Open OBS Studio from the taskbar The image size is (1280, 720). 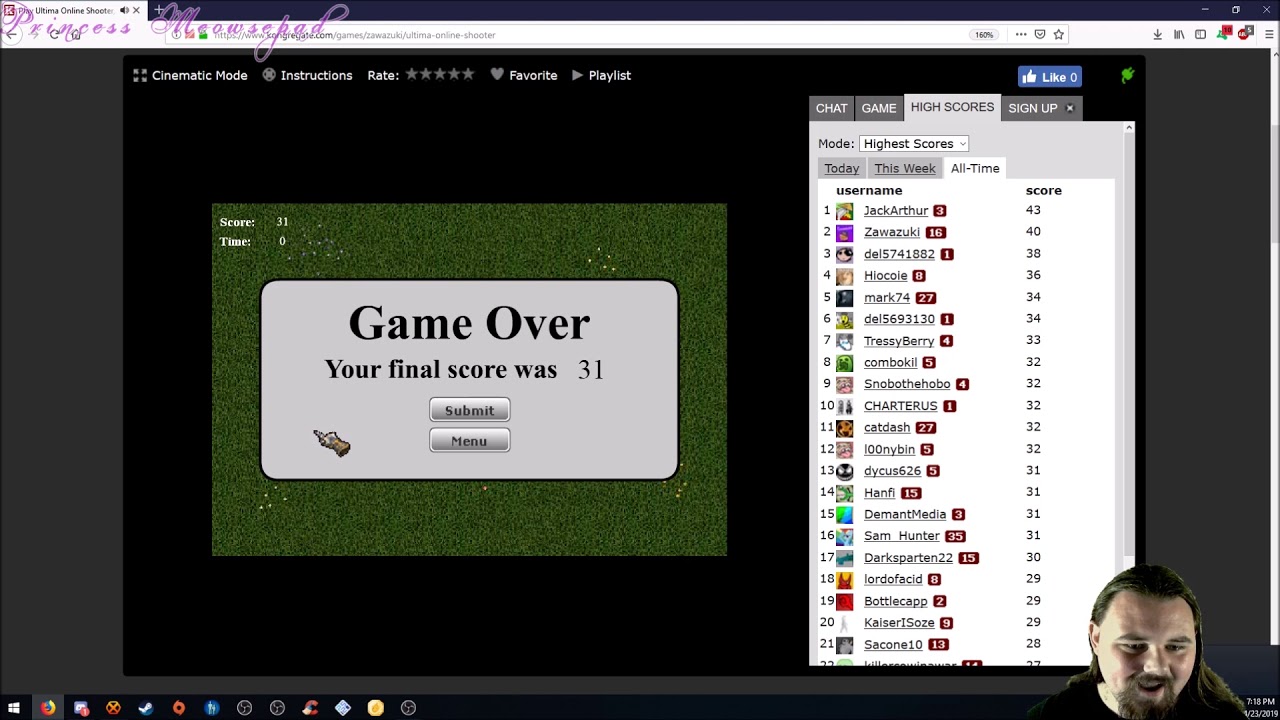(243, 707)
